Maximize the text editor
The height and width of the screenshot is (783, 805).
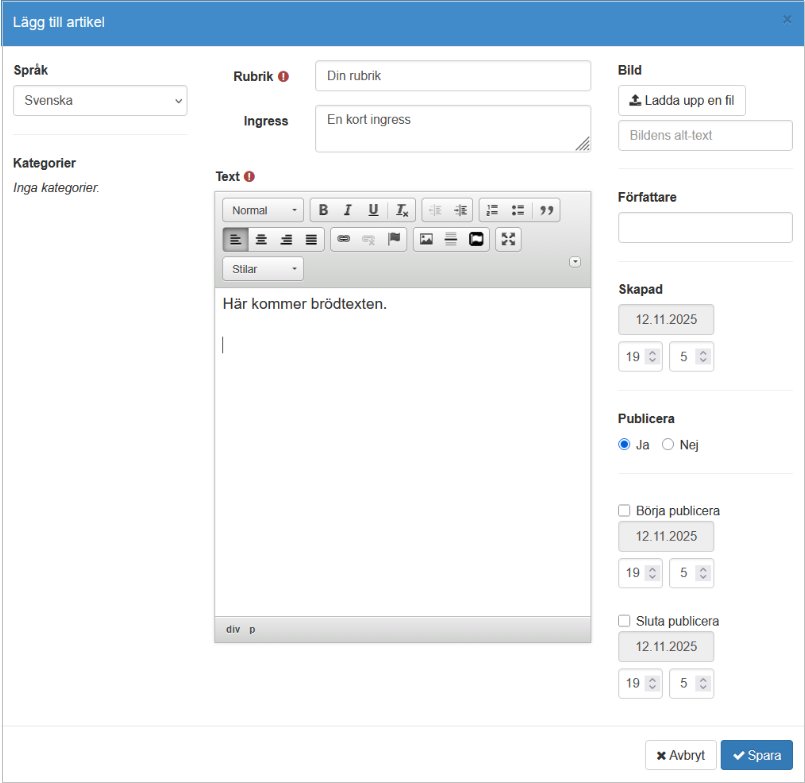[508, 239]
